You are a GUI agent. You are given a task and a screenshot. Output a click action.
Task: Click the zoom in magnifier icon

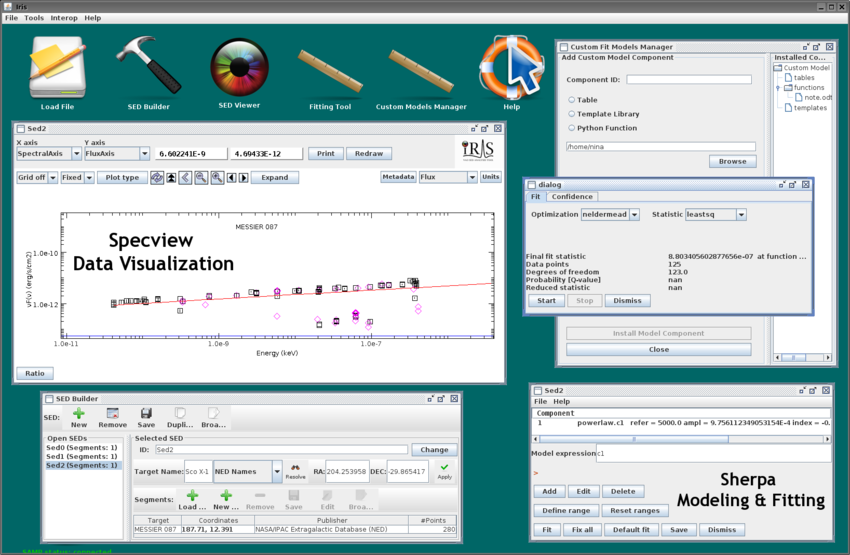(x=217, y=178)
